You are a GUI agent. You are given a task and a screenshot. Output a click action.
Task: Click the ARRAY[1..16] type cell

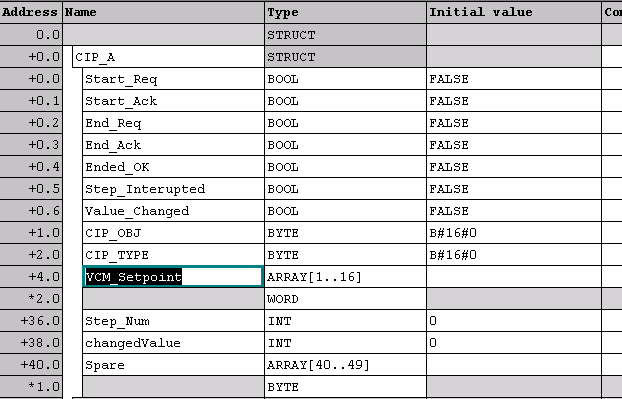pos(346,276)
